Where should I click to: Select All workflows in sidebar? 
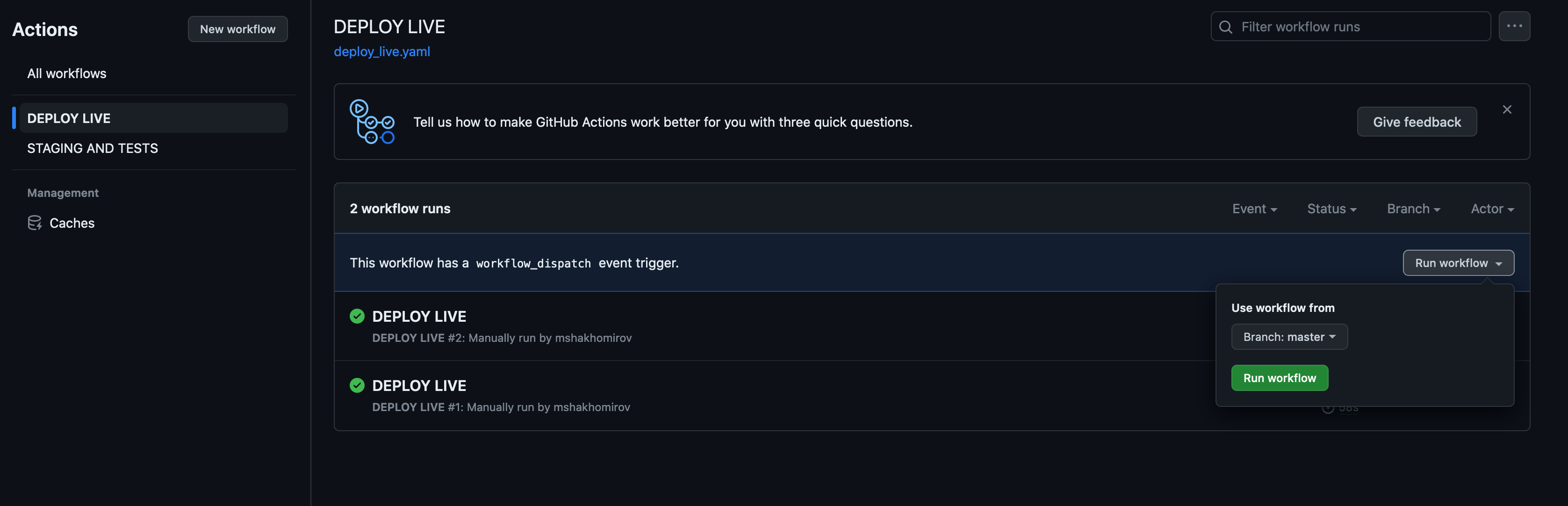tap(67, 74)
